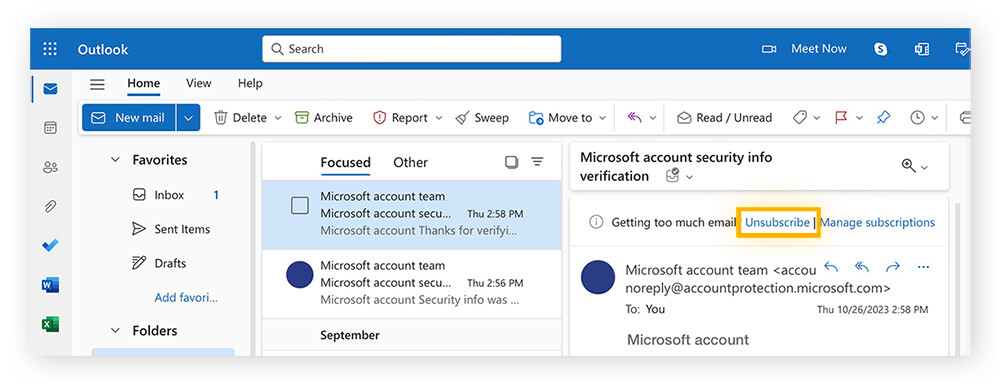Click Reply all arrow in message header
Screen dimensions: 1000x384
click(x=862, y=267)
